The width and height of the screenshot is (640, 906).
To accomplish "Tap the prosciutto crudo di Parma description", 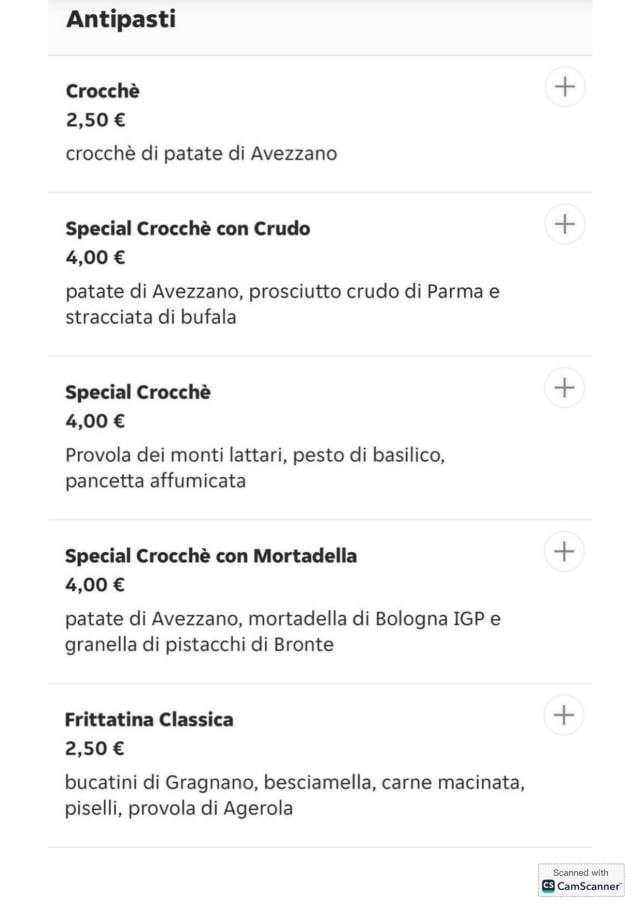I will point(282,304).
